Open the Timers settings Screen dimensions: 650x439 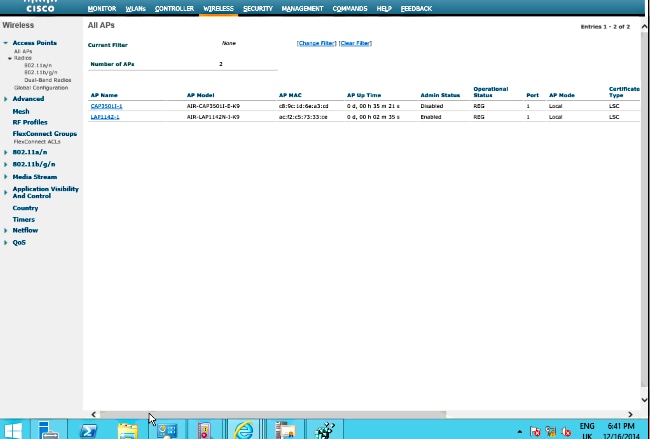[24, 220]
